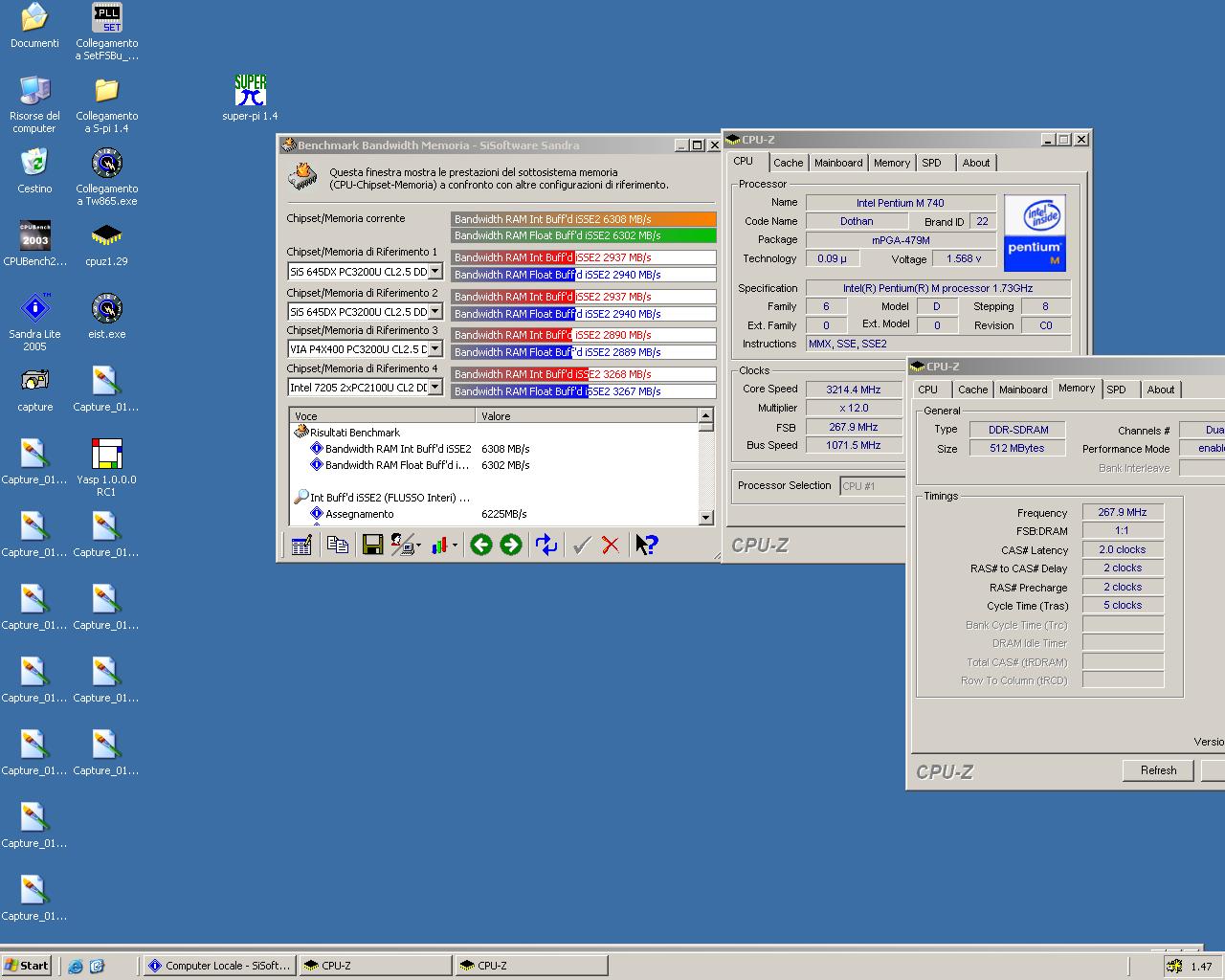This screenshot has height=980, width=1225.
Task: Select the first CPU-Z taskbar button
Action: (x=375, y=966)
